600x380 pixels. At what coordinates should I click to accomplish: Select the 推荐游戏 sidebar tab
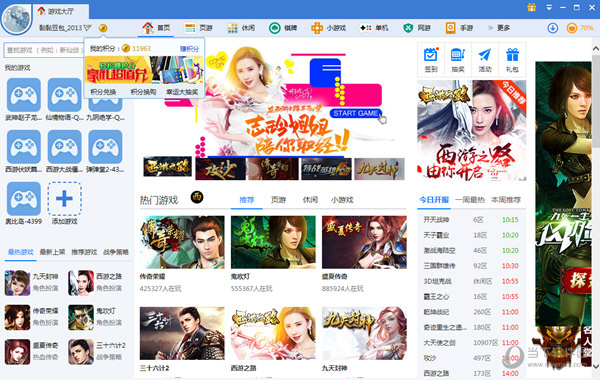click(84, 252)
